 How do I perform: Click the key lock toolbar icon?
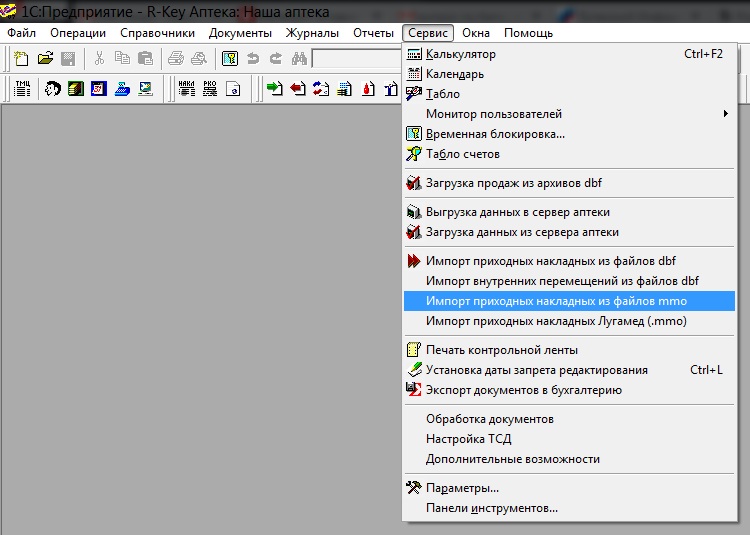[230, 59]
